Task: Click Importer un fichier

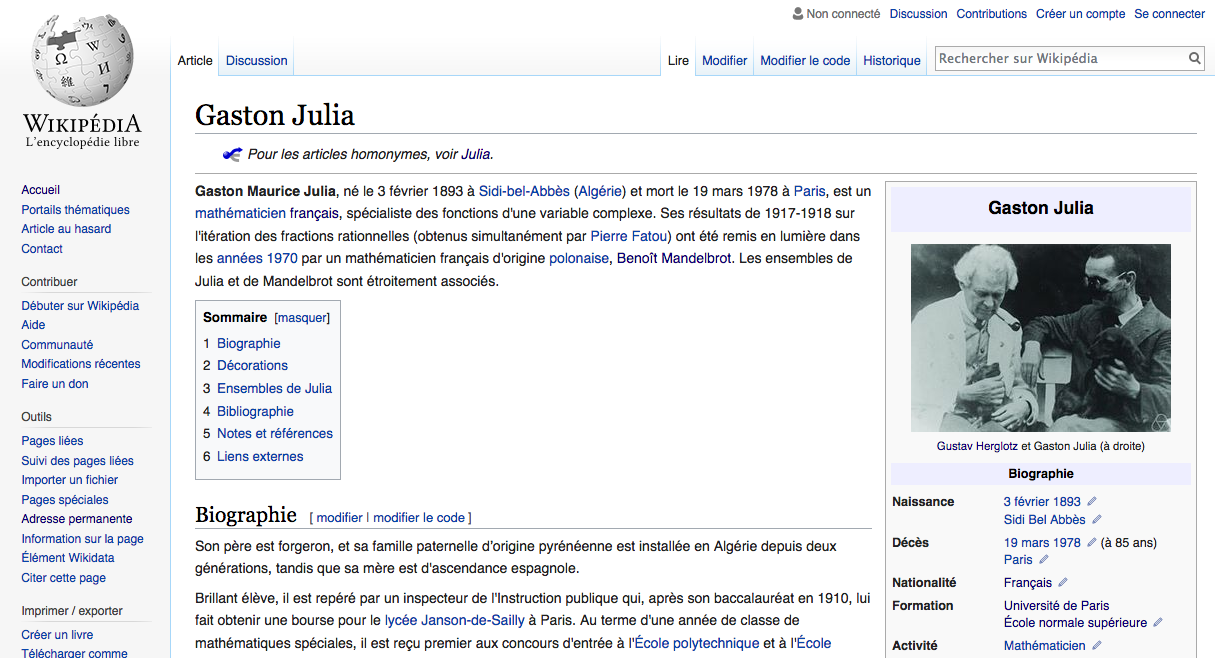Action: point(70,480)
